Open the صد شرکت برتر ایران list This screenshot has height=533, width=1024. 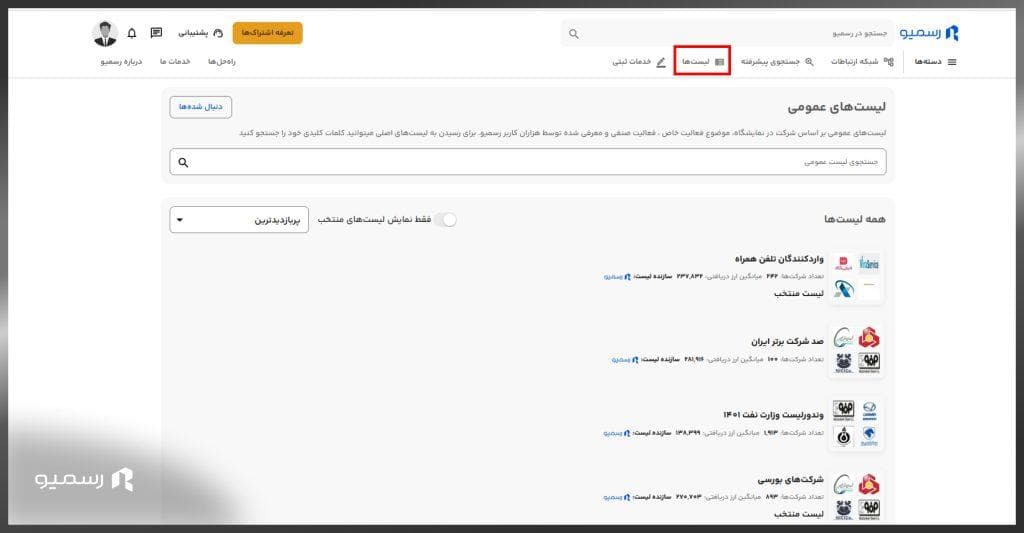(x=787, y=342)
